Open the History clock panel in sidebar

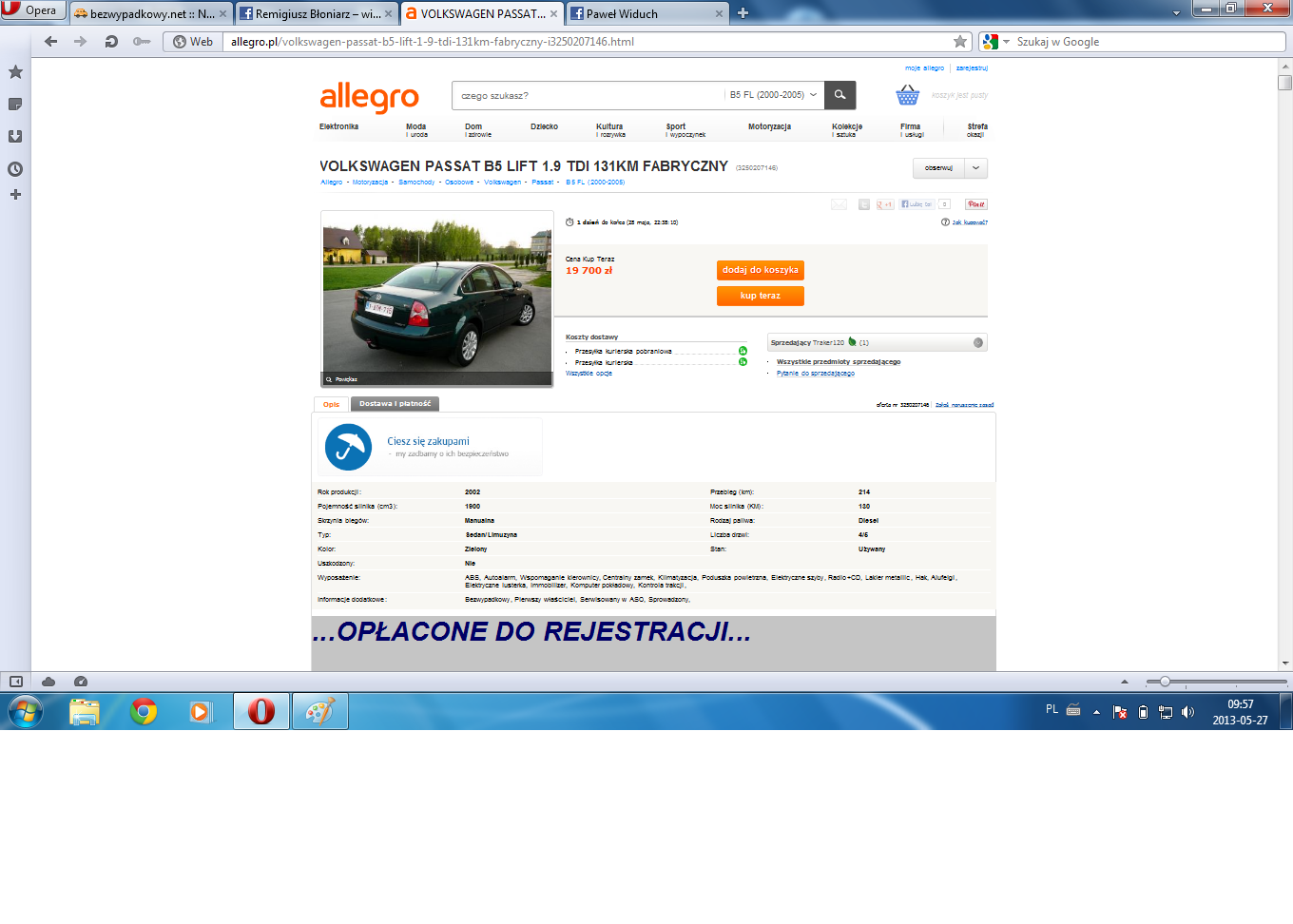(x=15, y=169)
